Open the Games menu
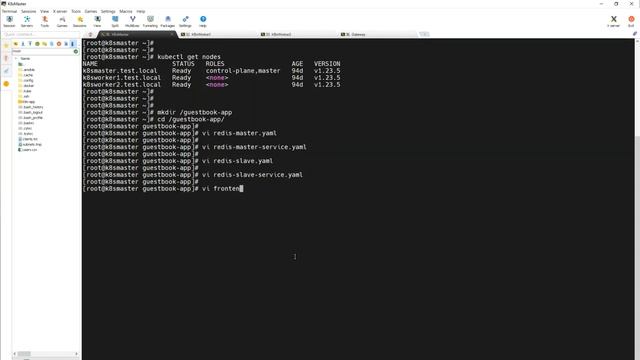 point(91,11)
